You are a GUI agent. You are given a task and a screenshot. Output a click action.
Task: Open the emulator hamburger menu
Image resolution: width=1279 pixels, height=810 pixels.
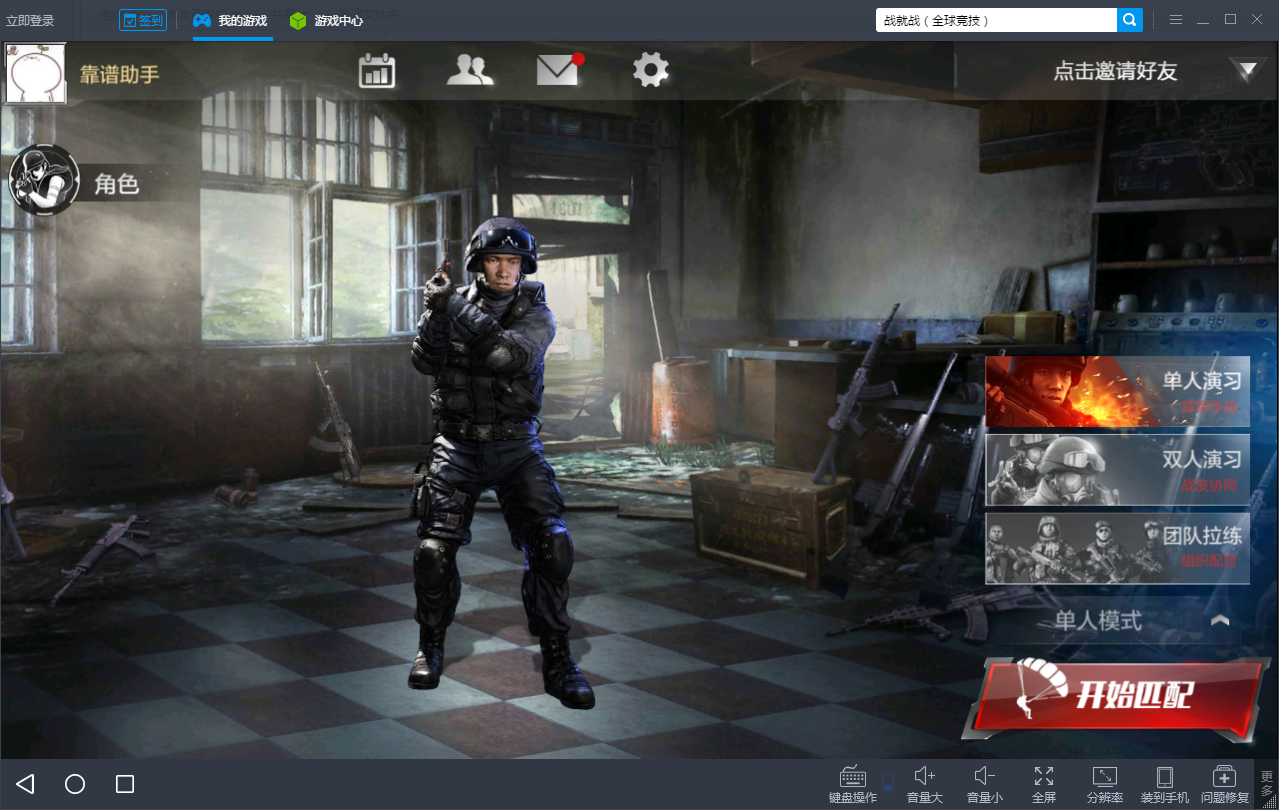[1176, 20]
